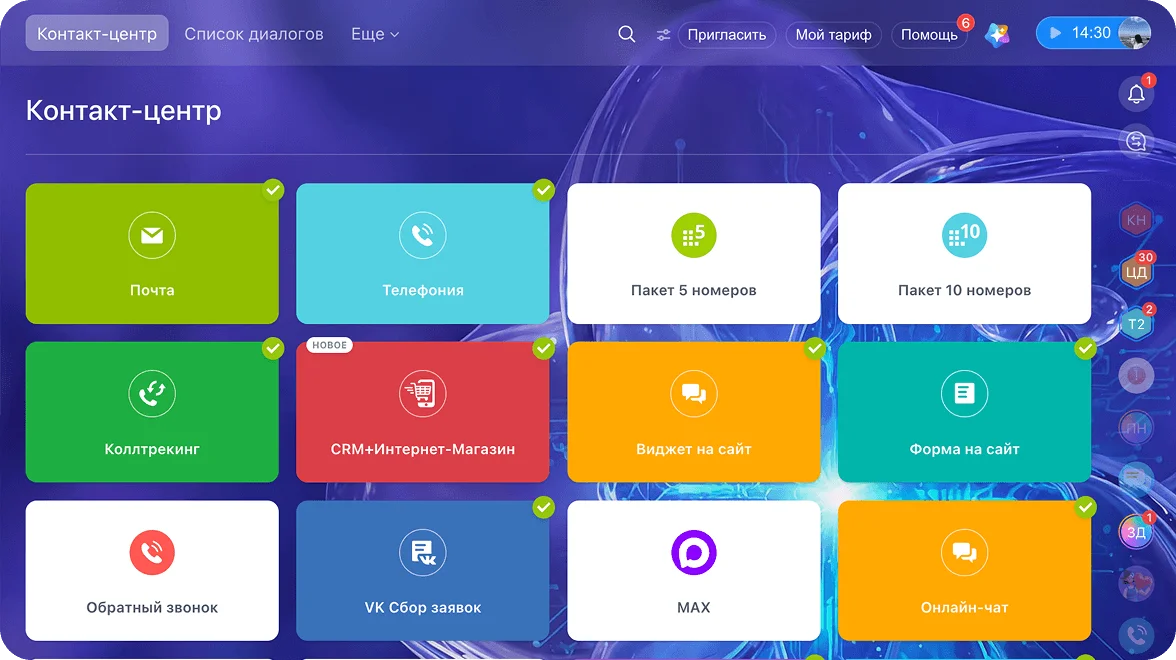Open the search magnifier in the top bar

[x=626, y=34]
